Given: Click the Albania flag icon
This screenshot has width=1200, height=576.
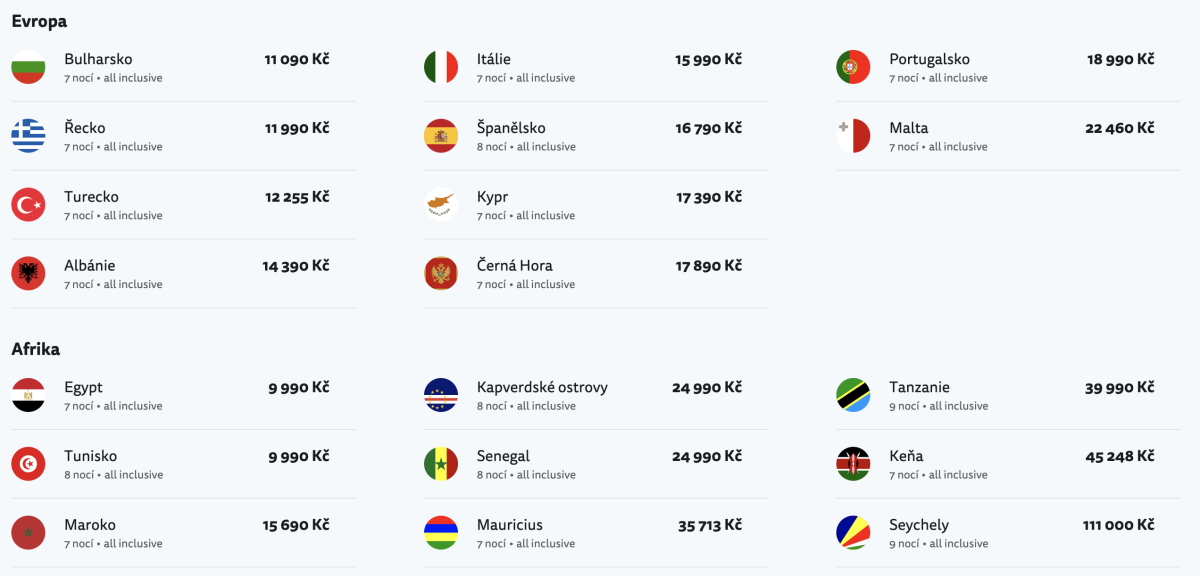Looking at the screenshot, I should [28, 274].
